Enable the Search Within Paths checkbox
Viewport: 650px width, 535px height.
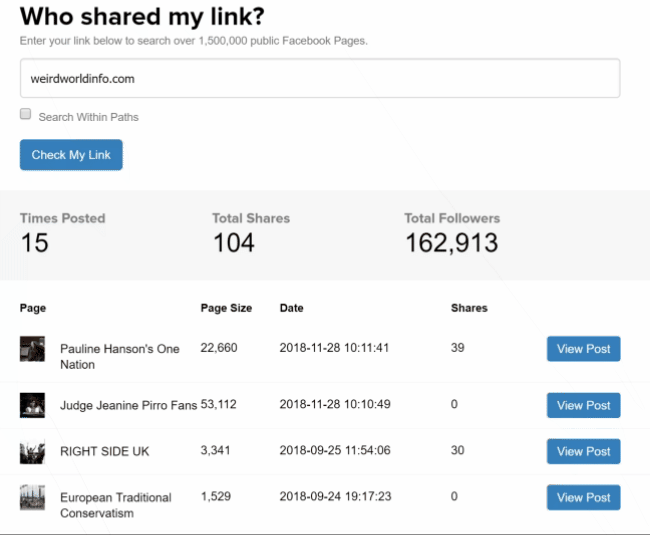pos(25,114)
